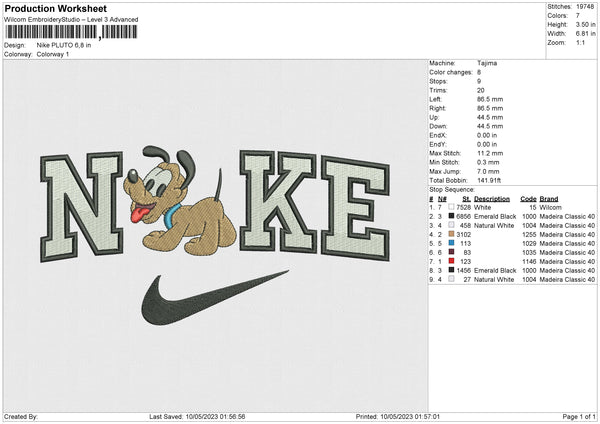Click the 'Page 1 of 1' indicator
This screenshot has width=600, height=424.
click(x=579, y=416)
